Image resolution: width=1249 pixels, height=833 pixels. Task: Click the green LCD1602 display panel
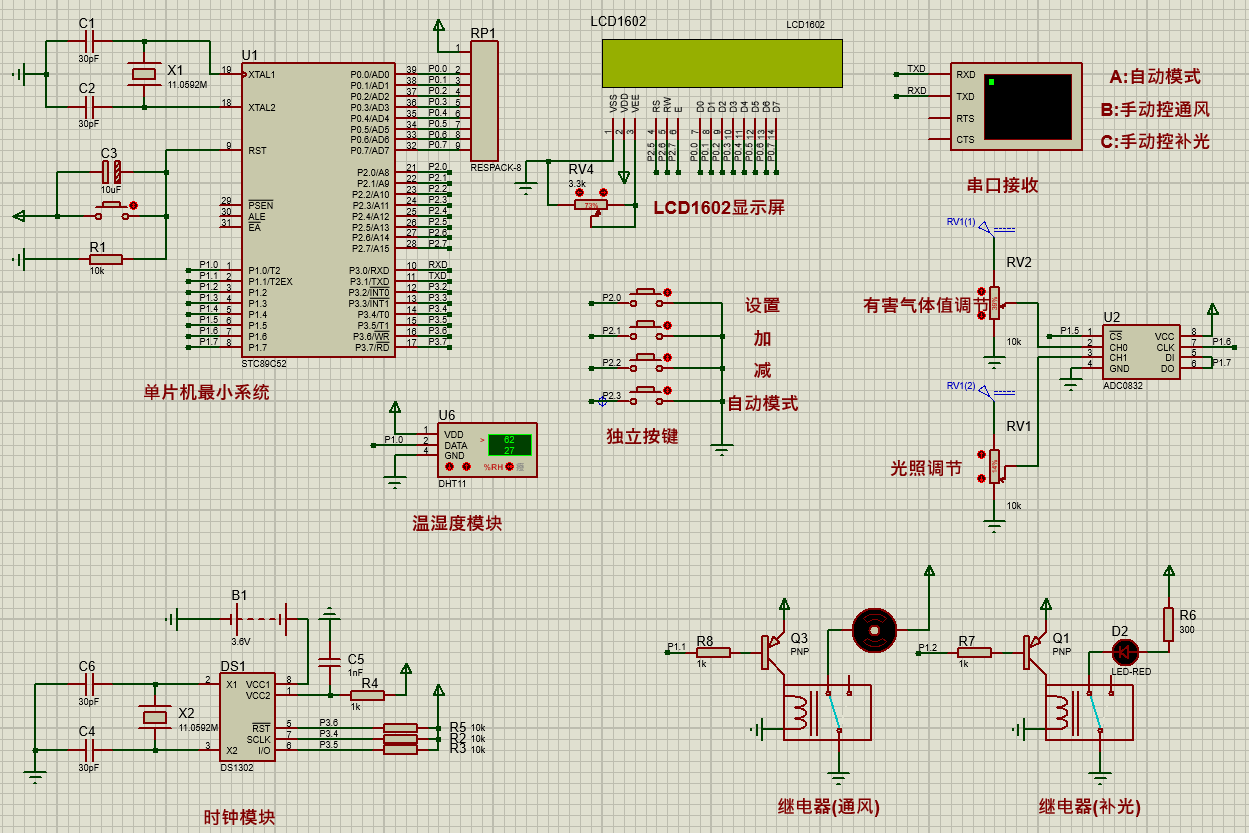723,64
